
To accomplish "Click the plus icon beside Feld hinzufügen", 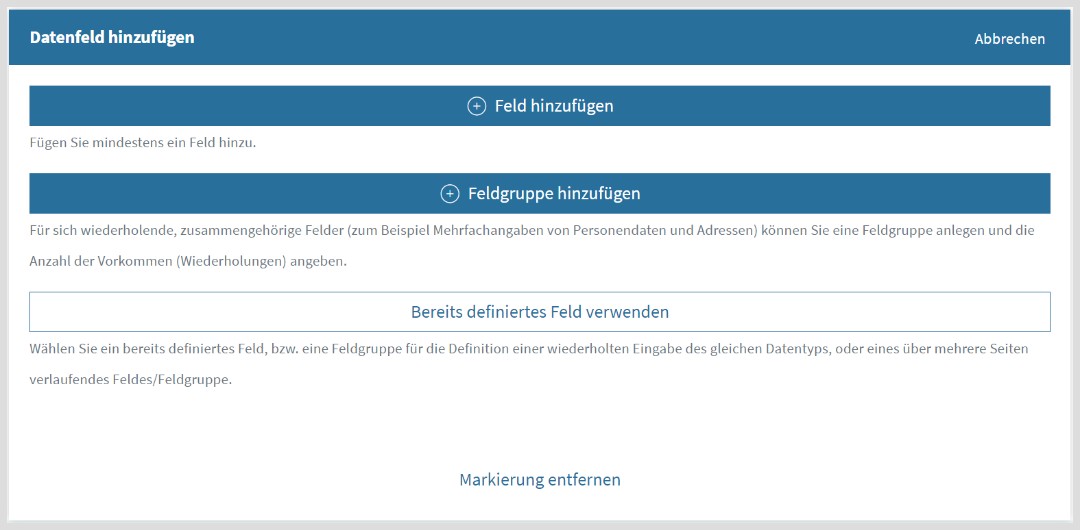I will 477,106.
